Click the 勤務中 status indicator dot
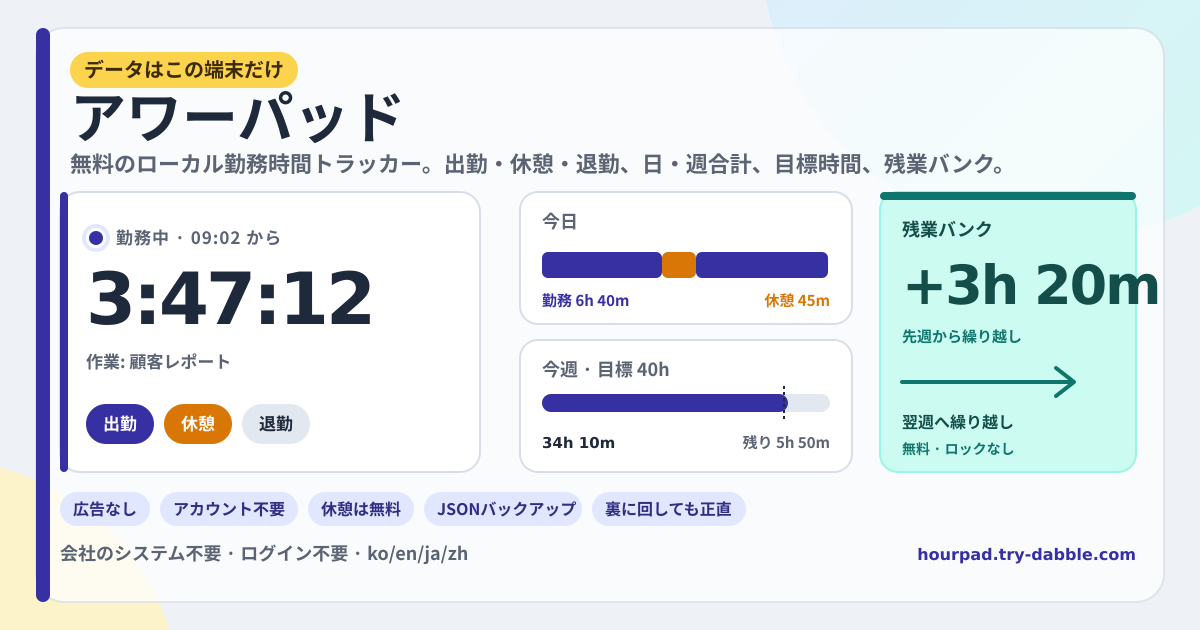Screen dimensions: 1200x630 click(x=96, y=238)
